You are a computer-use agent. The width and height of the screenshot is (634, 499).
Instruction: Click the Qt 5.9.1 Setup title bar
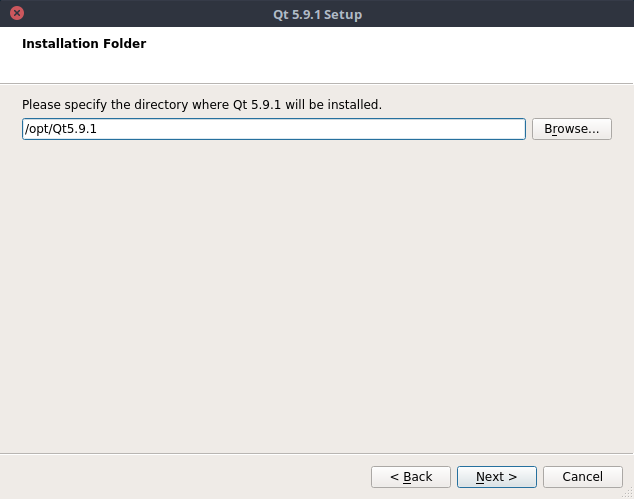point(317,14)
